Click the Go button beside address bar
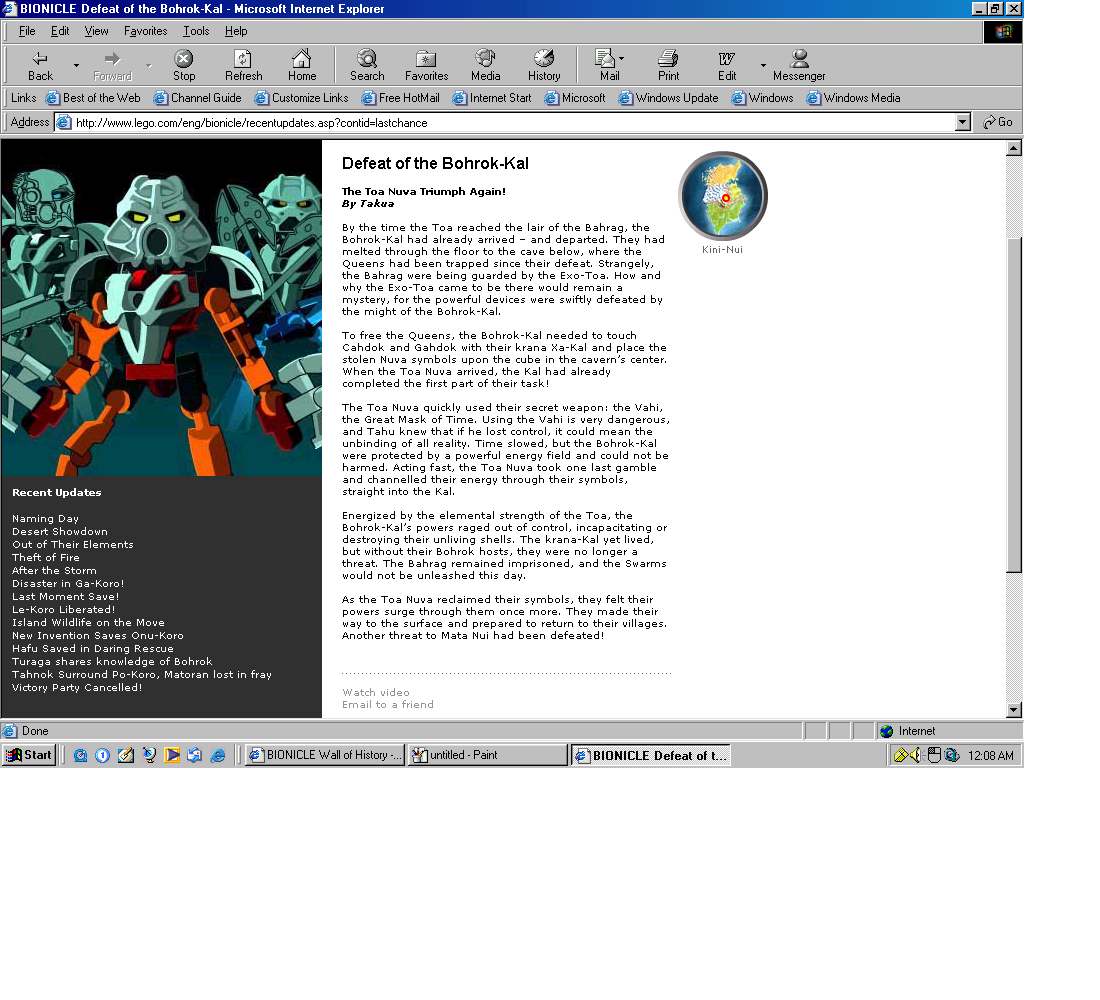The height and width of the screenshot is (1000, 1100). pos(998,122)
